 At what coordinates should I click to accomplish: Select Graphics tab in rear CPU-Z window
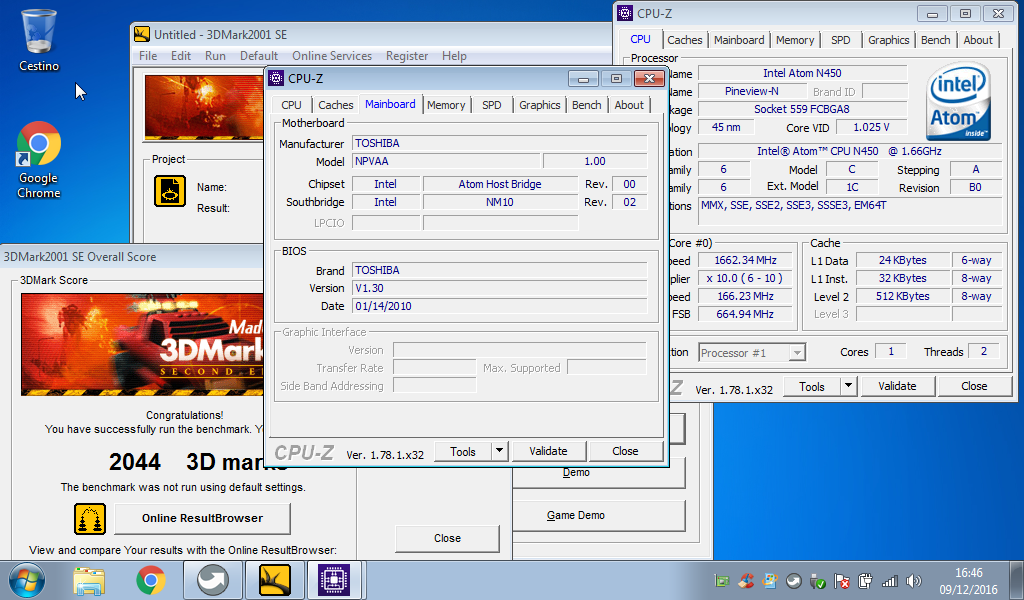tap(888, 40)
